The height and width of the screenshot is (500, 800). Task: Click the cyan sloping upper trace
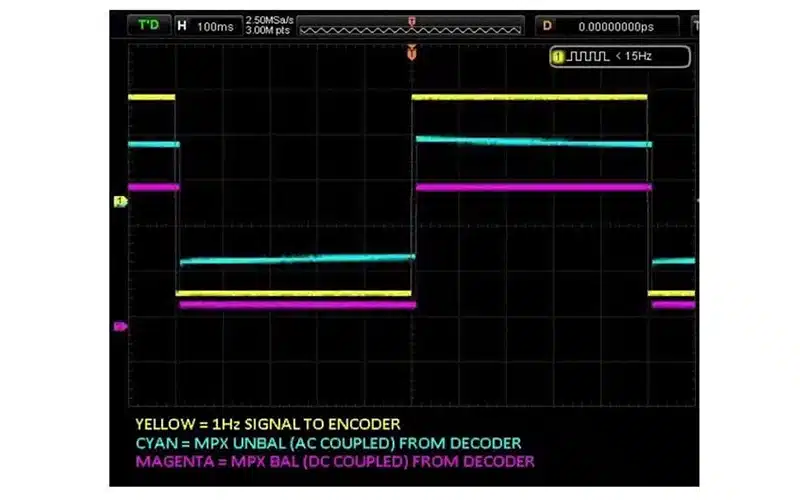(x=534, y=141)
